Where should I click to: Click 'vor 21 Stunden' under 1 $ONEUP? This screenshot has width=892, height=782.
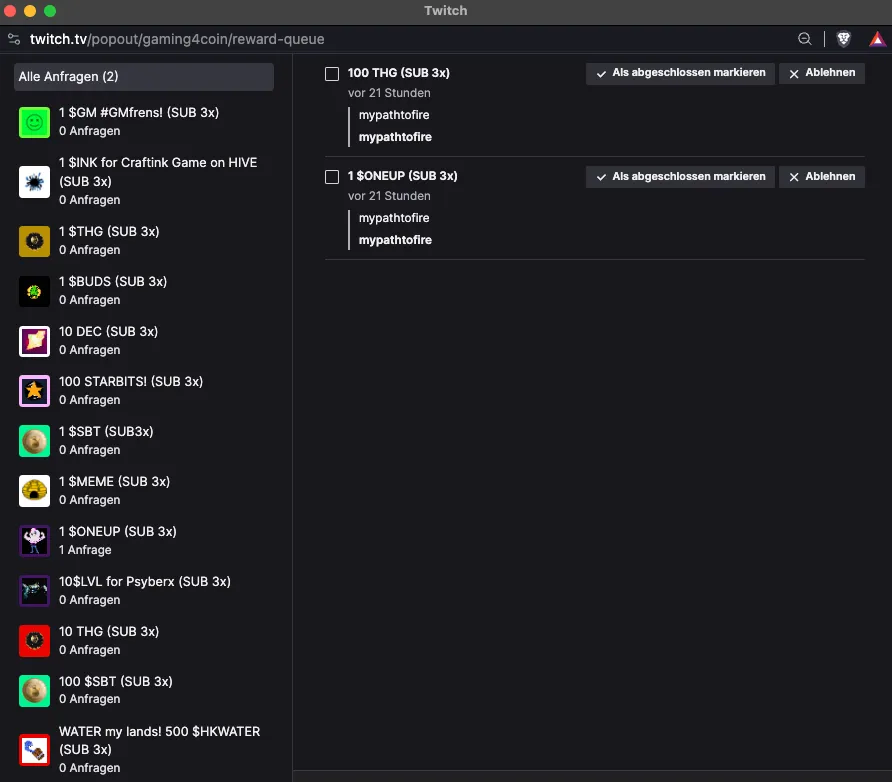(389, 196)
